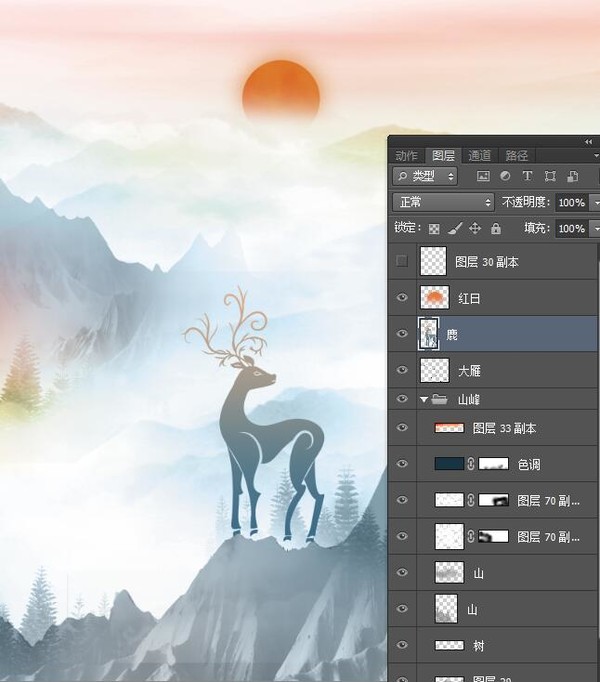This screenshot has width=600, height=682.
Task: Hide the upper 图层 70 副本 layer
Action: (x=402, y=500)
